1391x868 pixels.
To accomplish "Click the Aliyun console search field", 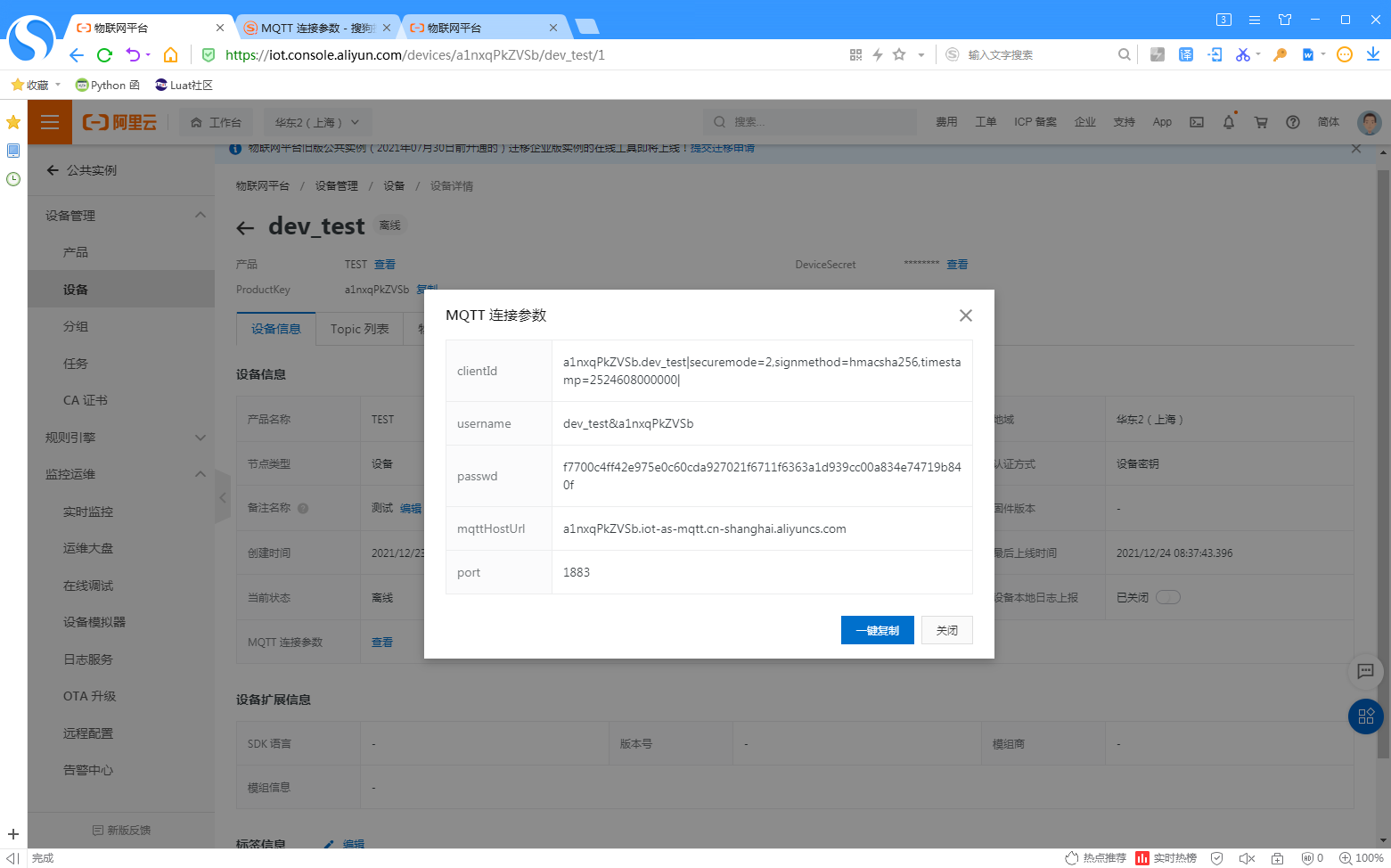I will pos(809,122).
